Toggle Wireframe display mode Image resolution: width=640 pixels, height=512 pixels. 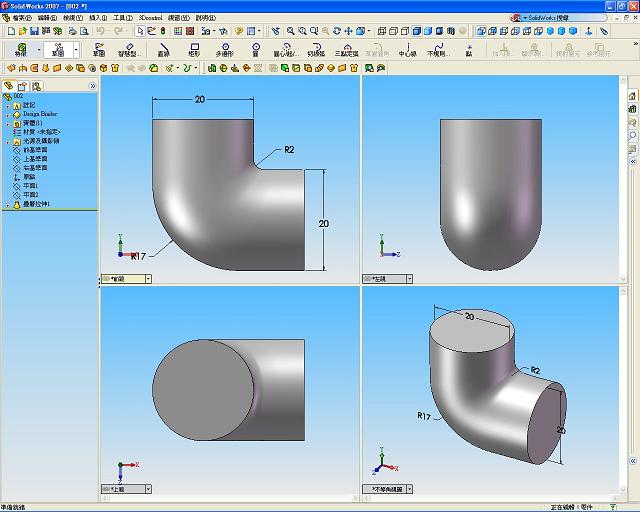382,31
